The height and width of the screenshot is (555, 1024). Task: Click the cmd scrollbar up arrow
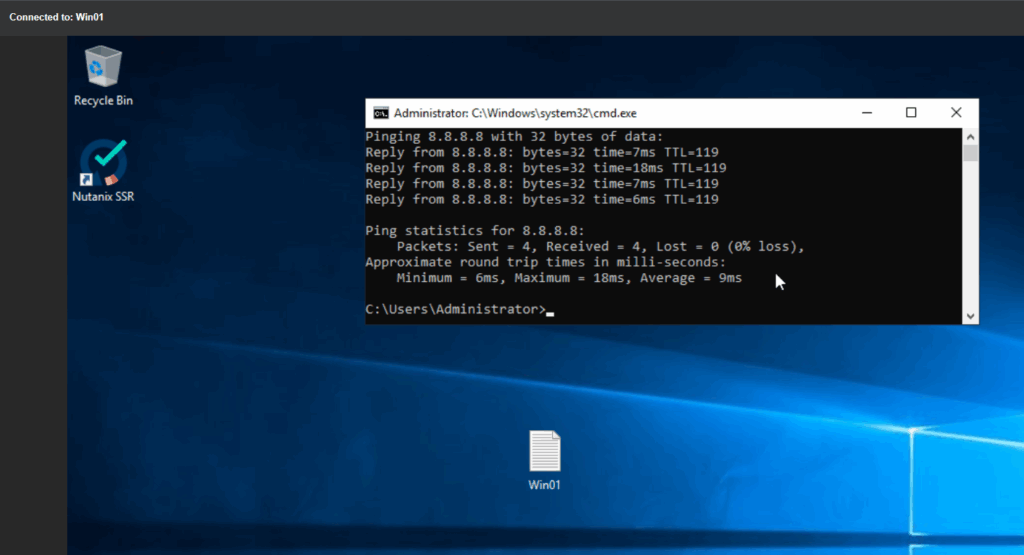coord(970,136)
